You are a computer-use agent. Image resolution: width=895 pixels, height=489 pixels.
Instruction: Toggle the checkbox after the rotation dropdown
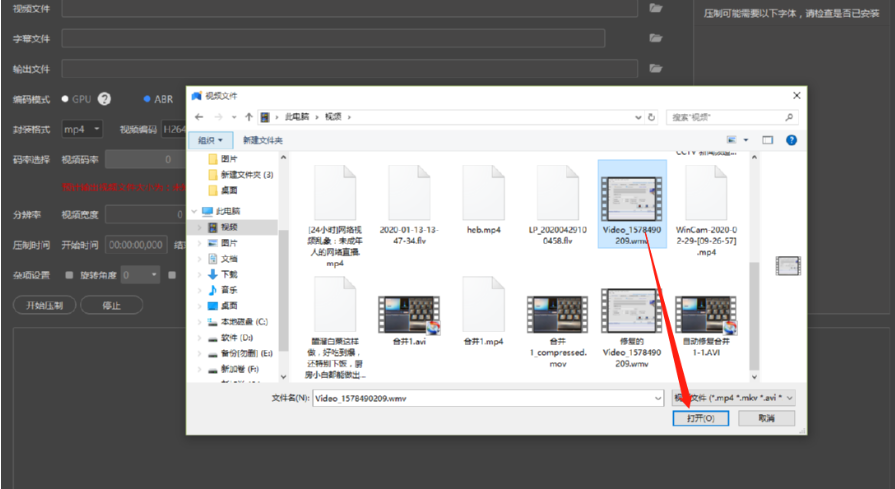pos(172,275)
